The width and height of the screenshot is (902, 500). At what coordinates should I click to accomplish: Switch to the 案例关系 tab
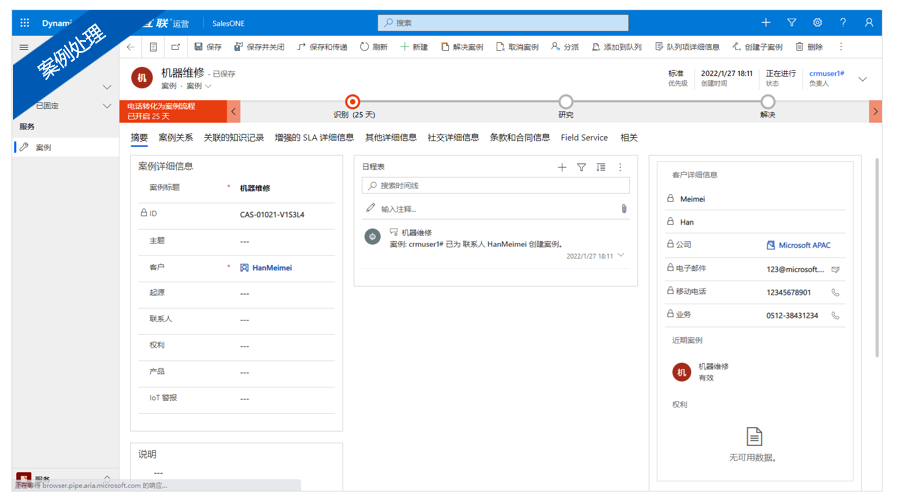[x=175, y=138]
